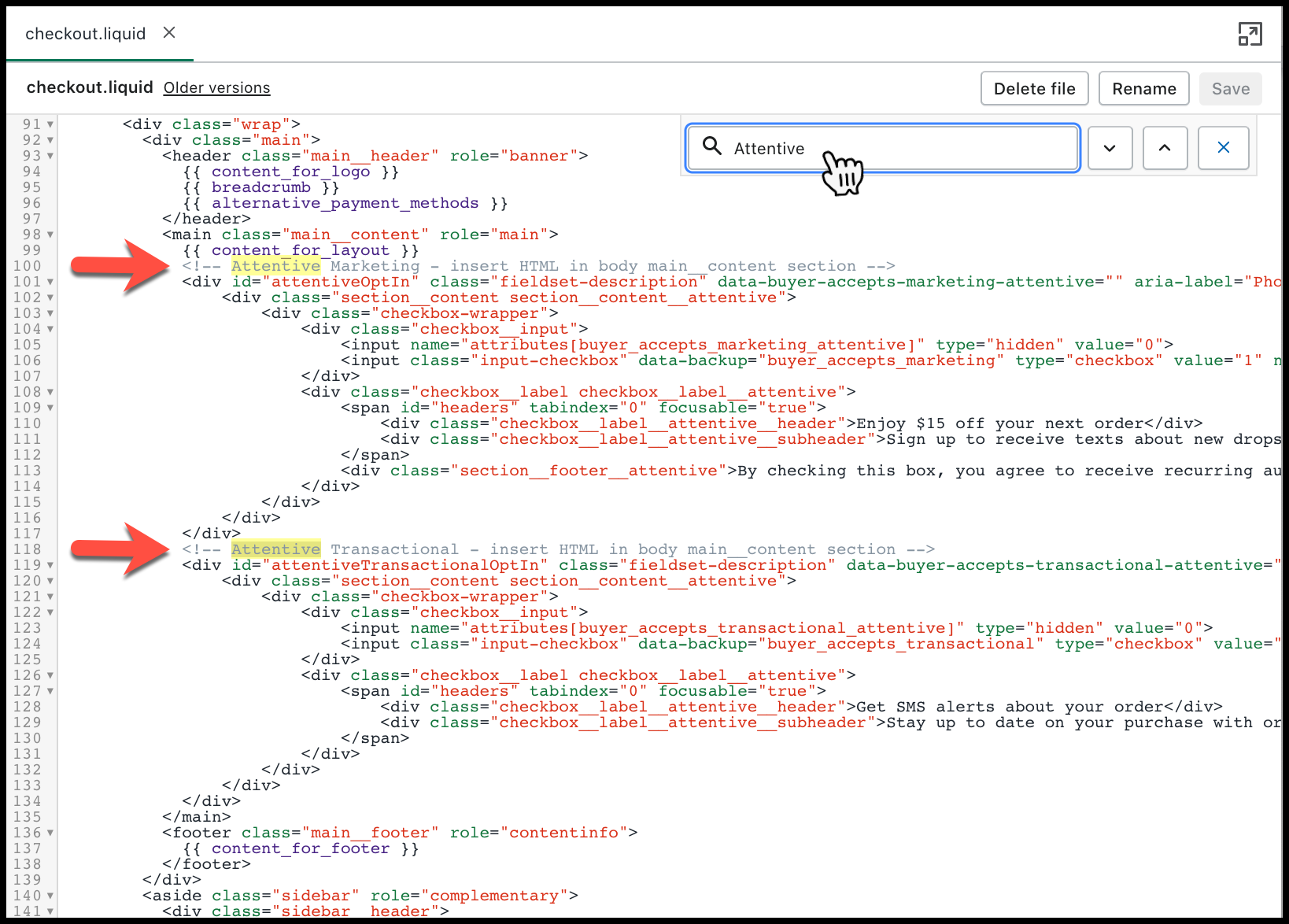Expand editor to full screen icon

(1250, 34)
